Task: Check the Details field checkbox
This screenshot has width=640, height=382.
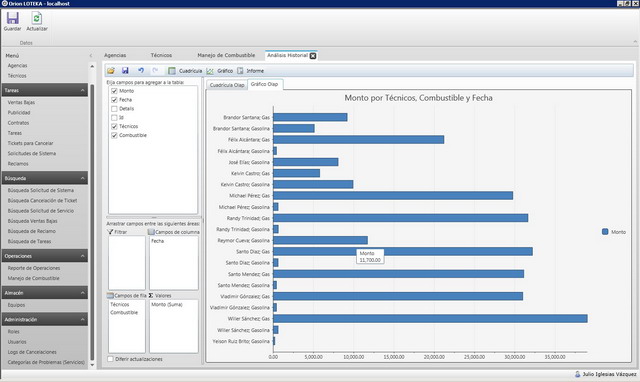Action: [x=114, y=109]
